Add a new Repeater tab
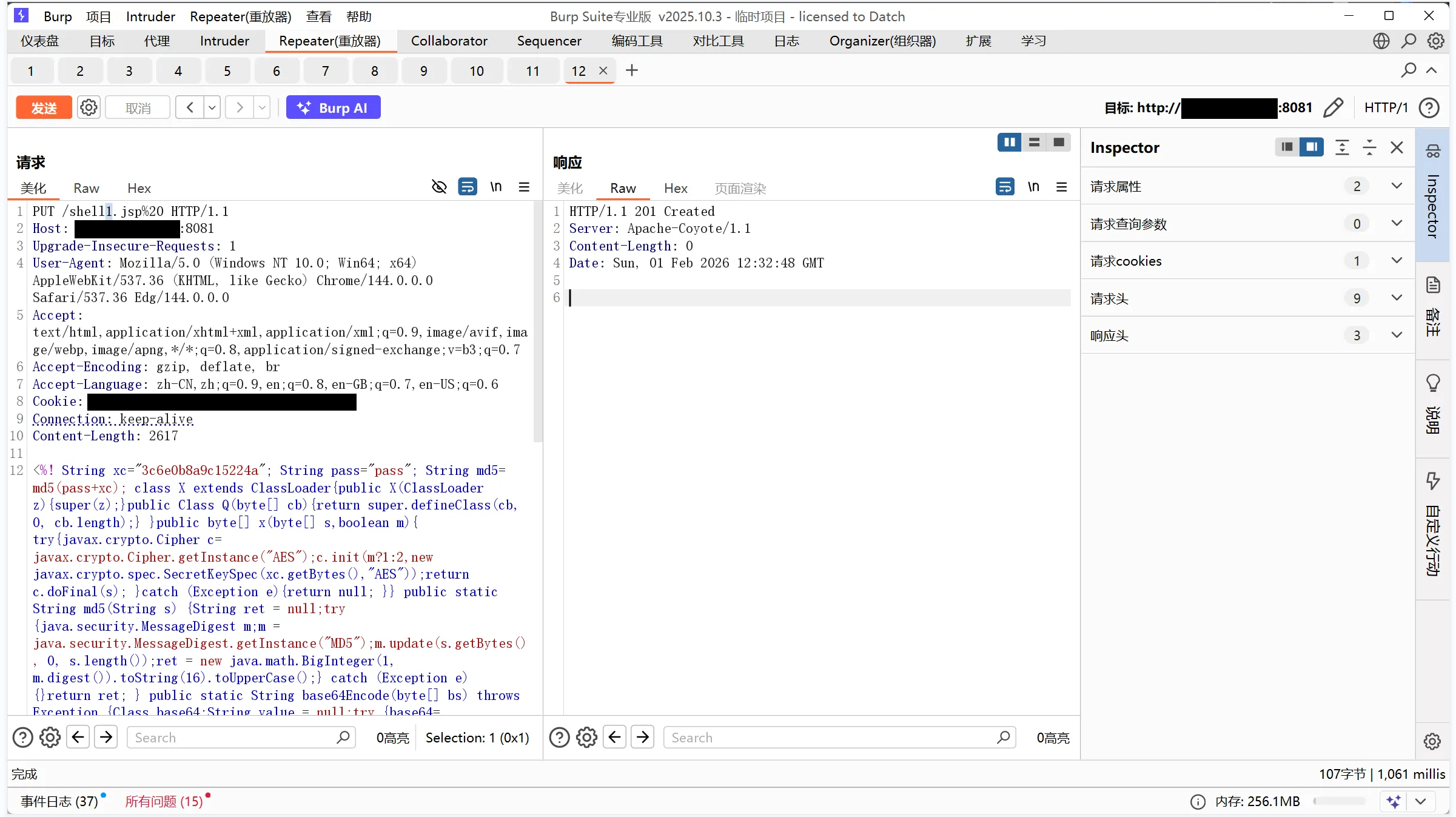The width and height of the screenshot is (1456, 817). coord(632,71)
